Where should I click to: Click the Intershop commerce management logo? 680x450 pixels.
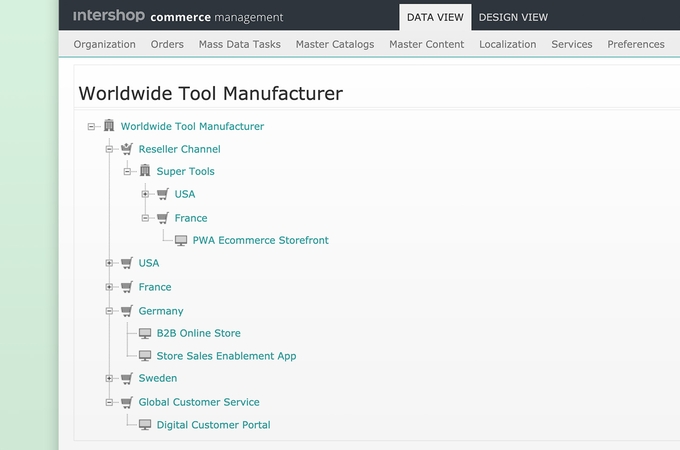click(178, 16)
